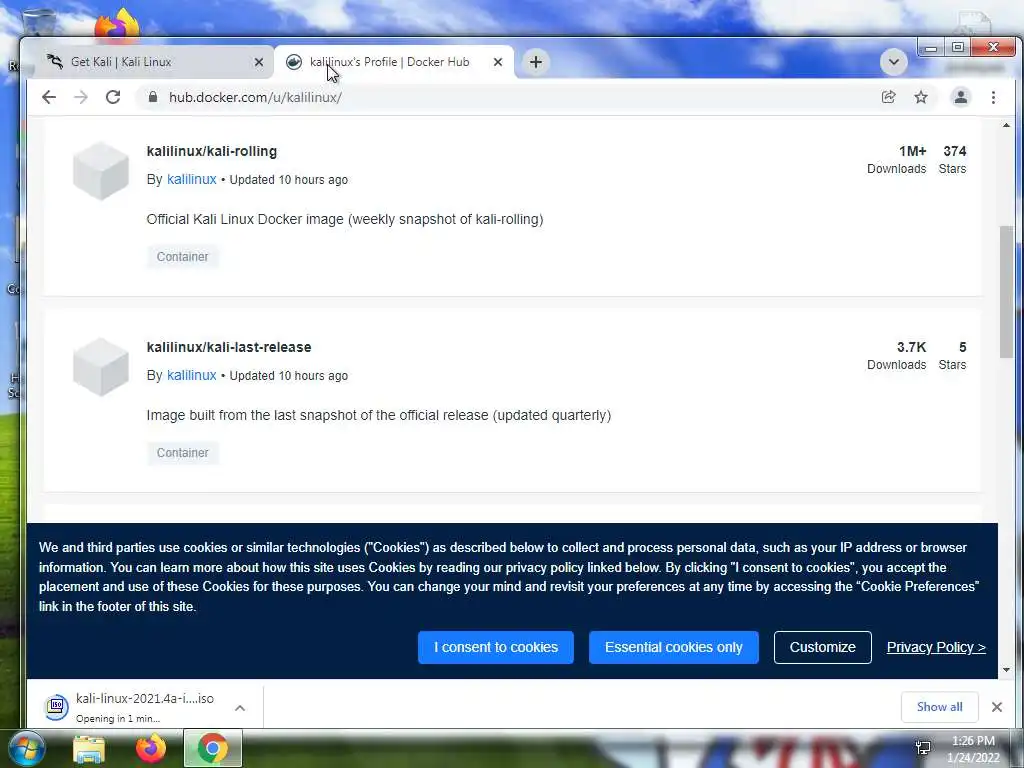Open Windows Explorer from taskbar
Image resolution: width=1024 pixels, height=768 pixels.
click(89, 749)
